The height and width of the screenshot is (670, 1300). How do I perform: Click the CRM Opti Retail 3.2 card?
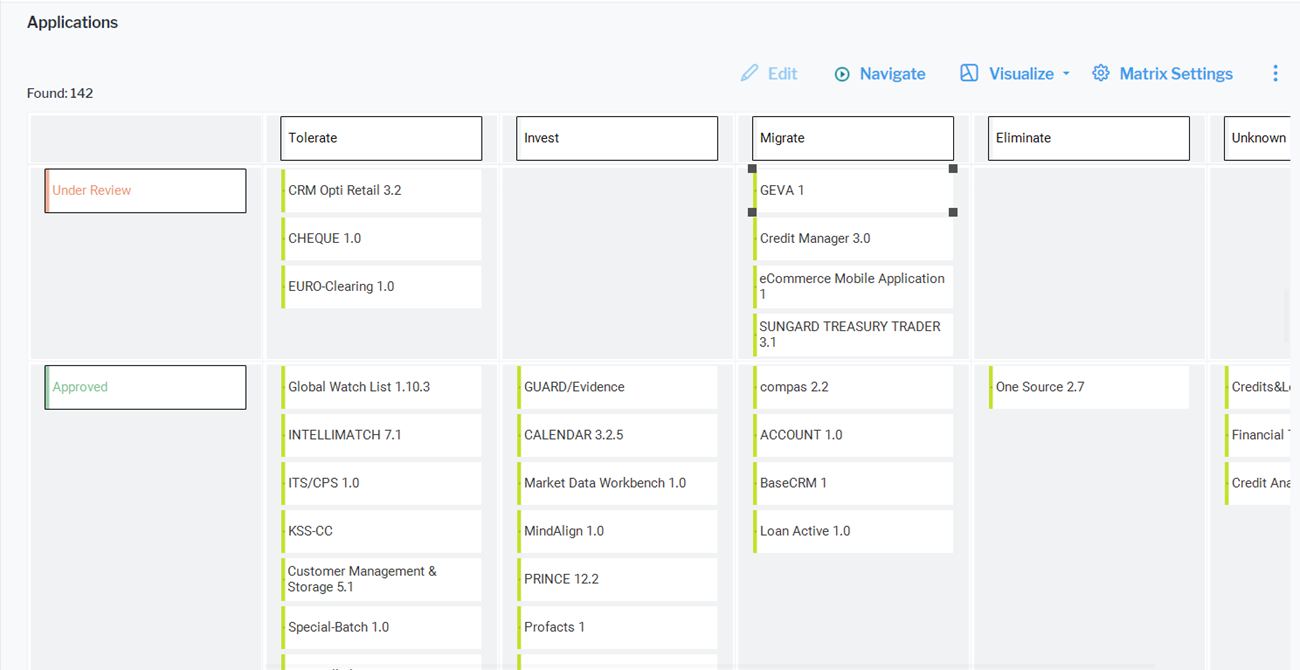click(x=381, y=190)
